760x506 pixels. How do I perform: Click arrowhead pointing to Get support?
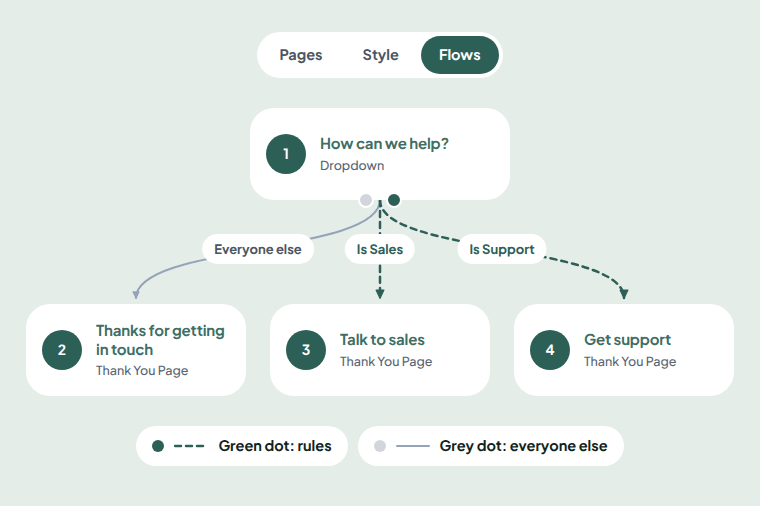point(624,293)
